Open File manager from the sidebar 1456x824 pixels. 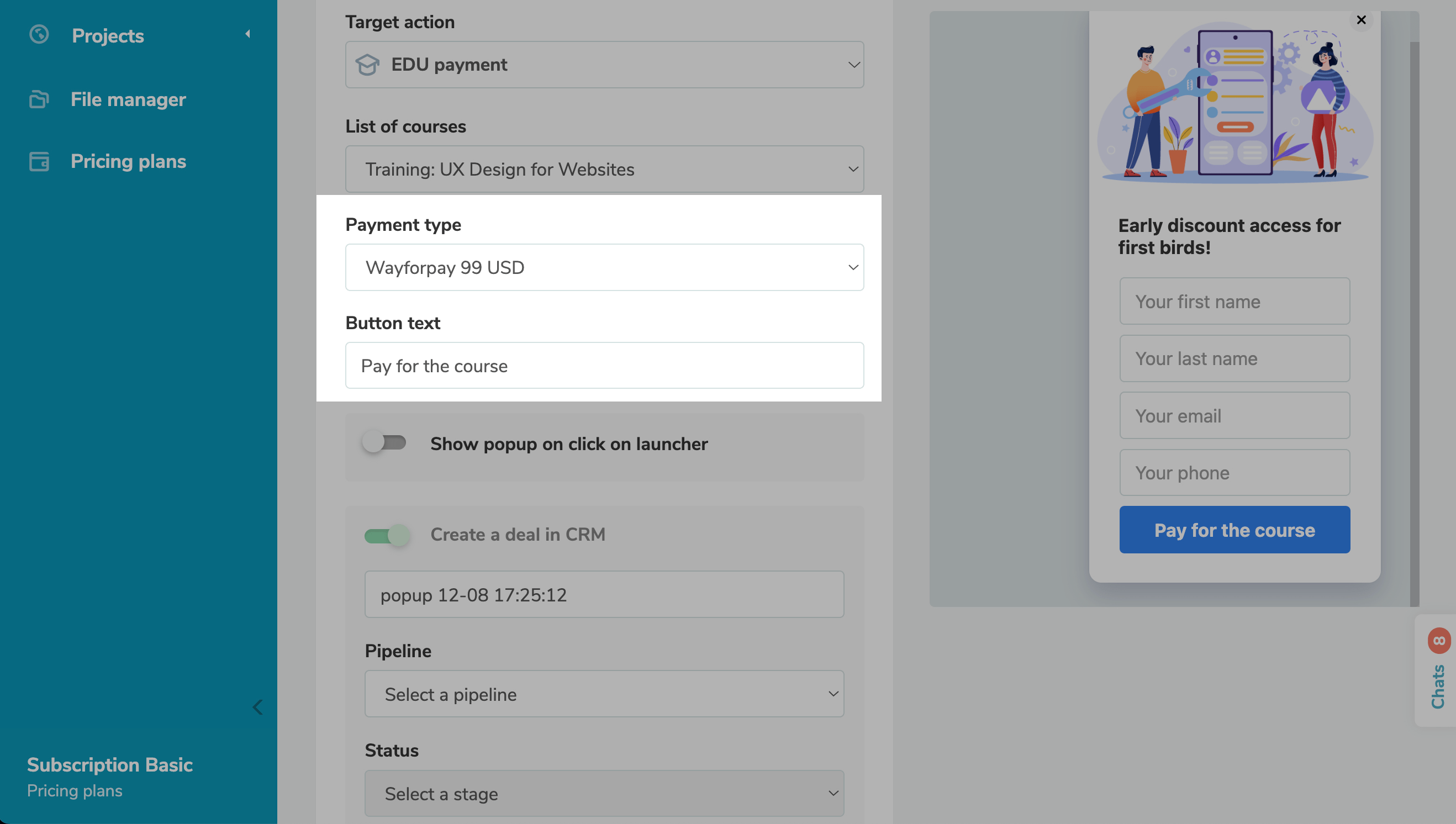click(128, 99)
